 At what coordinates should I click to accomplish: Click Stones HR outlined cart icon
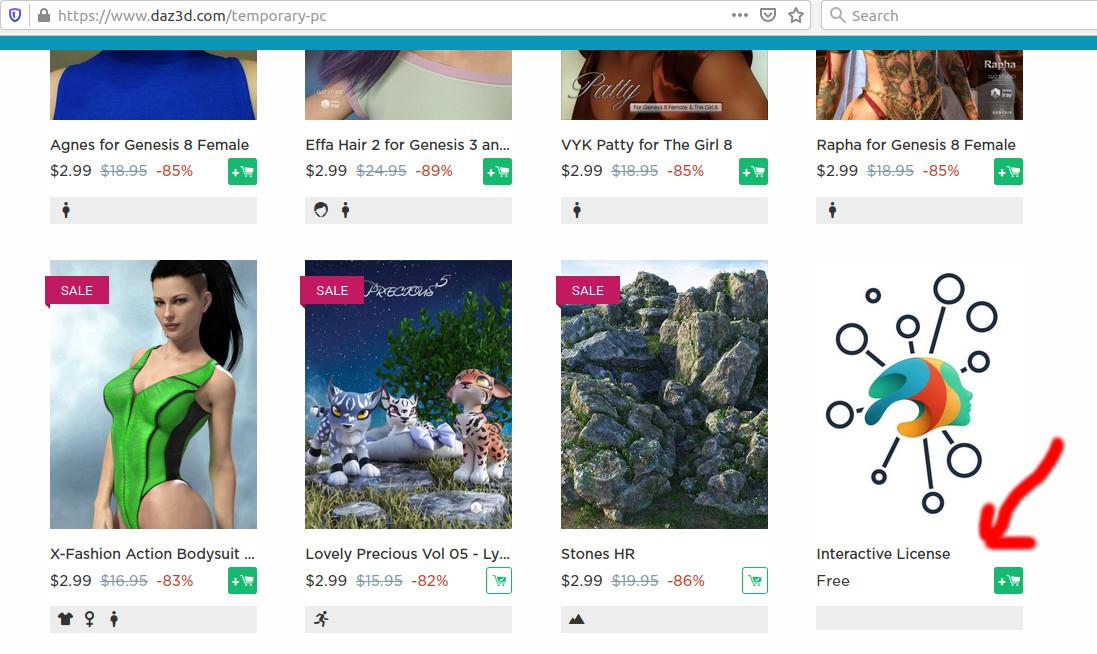click(x=755, y=581)
